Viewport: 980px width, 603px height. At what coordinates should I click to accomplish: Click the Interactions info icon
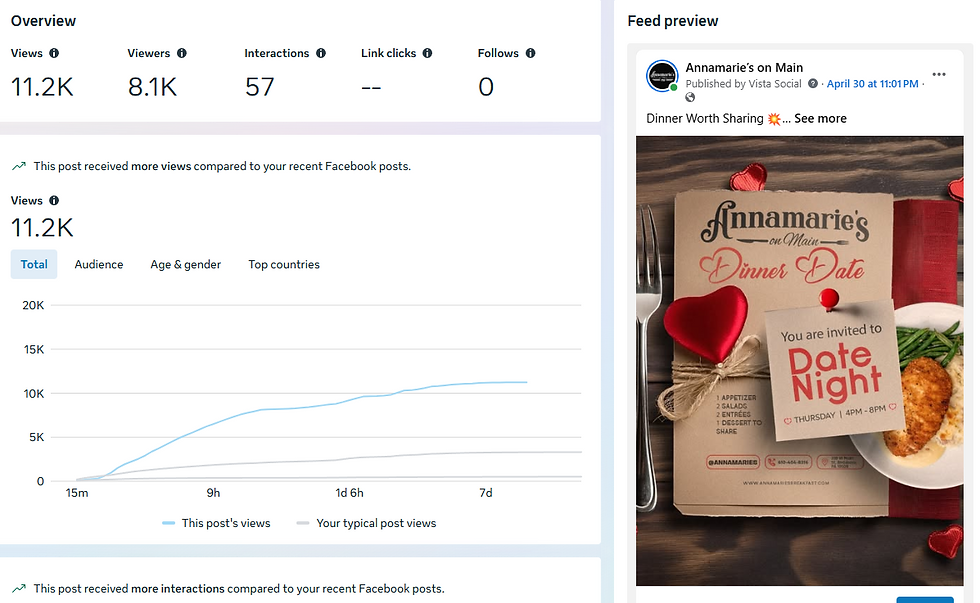click(x=321, y=53)
